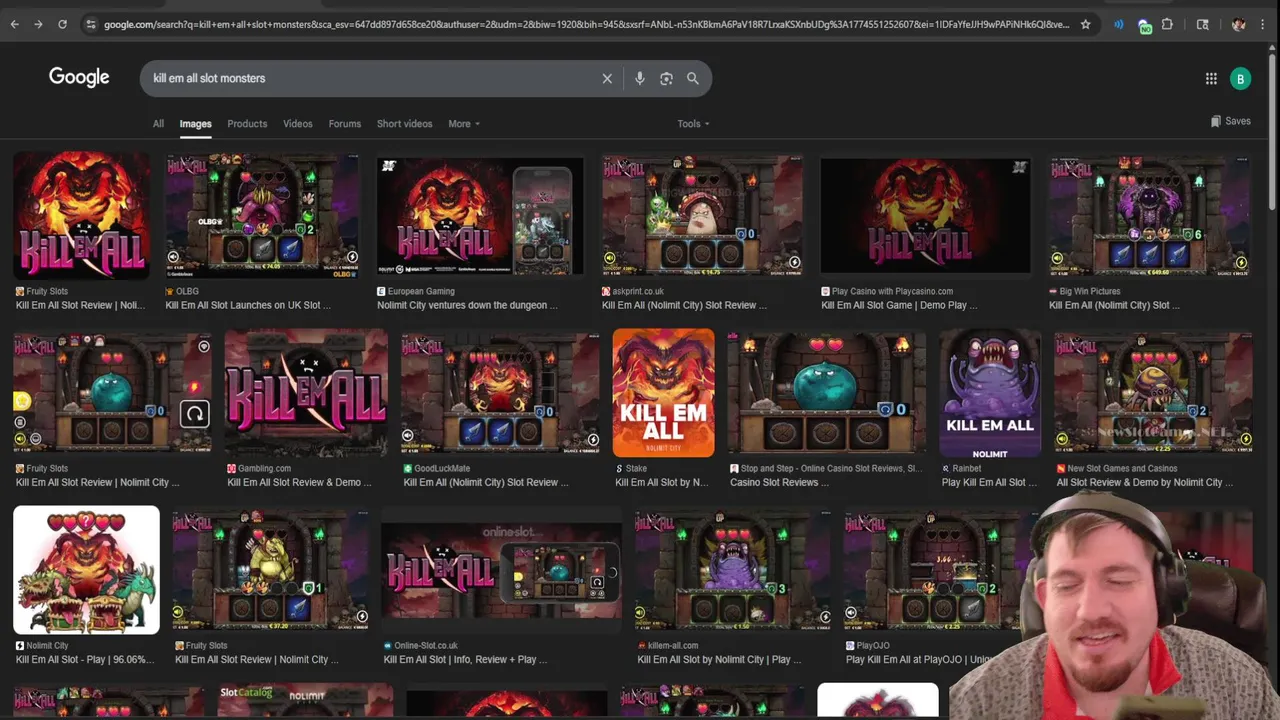Open the Extensions puzzle-piece menu
The height and width of the screenshot is (720, 1280).
pos(1167,24)
